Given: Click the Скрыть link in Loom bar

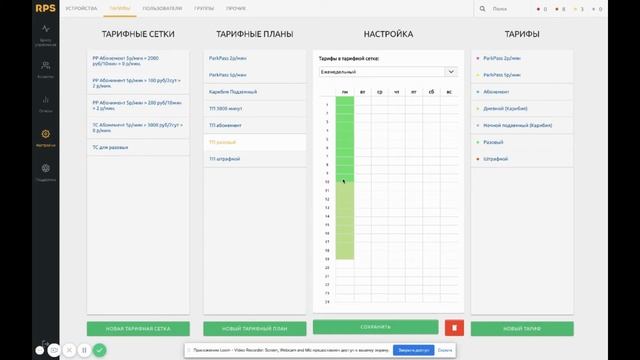Looking at the screenshot, I should pyautogui.click(x=445, y=350).
